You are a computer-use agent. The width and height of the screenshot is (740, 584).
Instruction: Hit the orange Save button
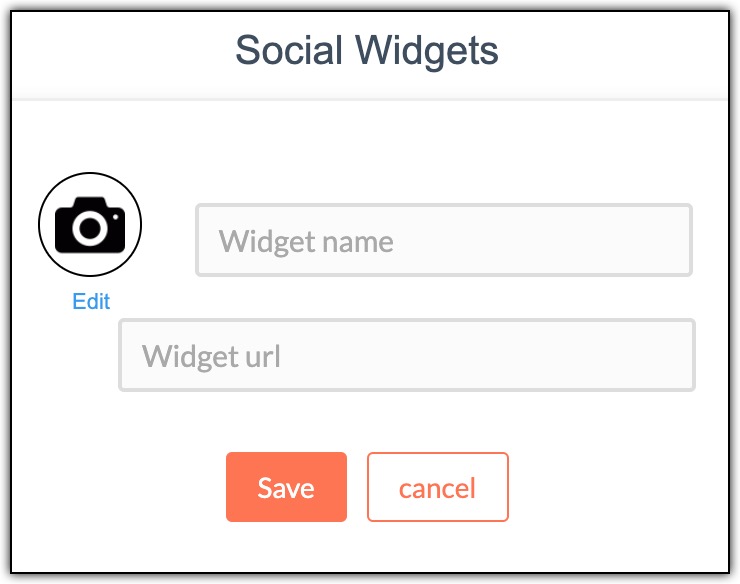(286, 487)
